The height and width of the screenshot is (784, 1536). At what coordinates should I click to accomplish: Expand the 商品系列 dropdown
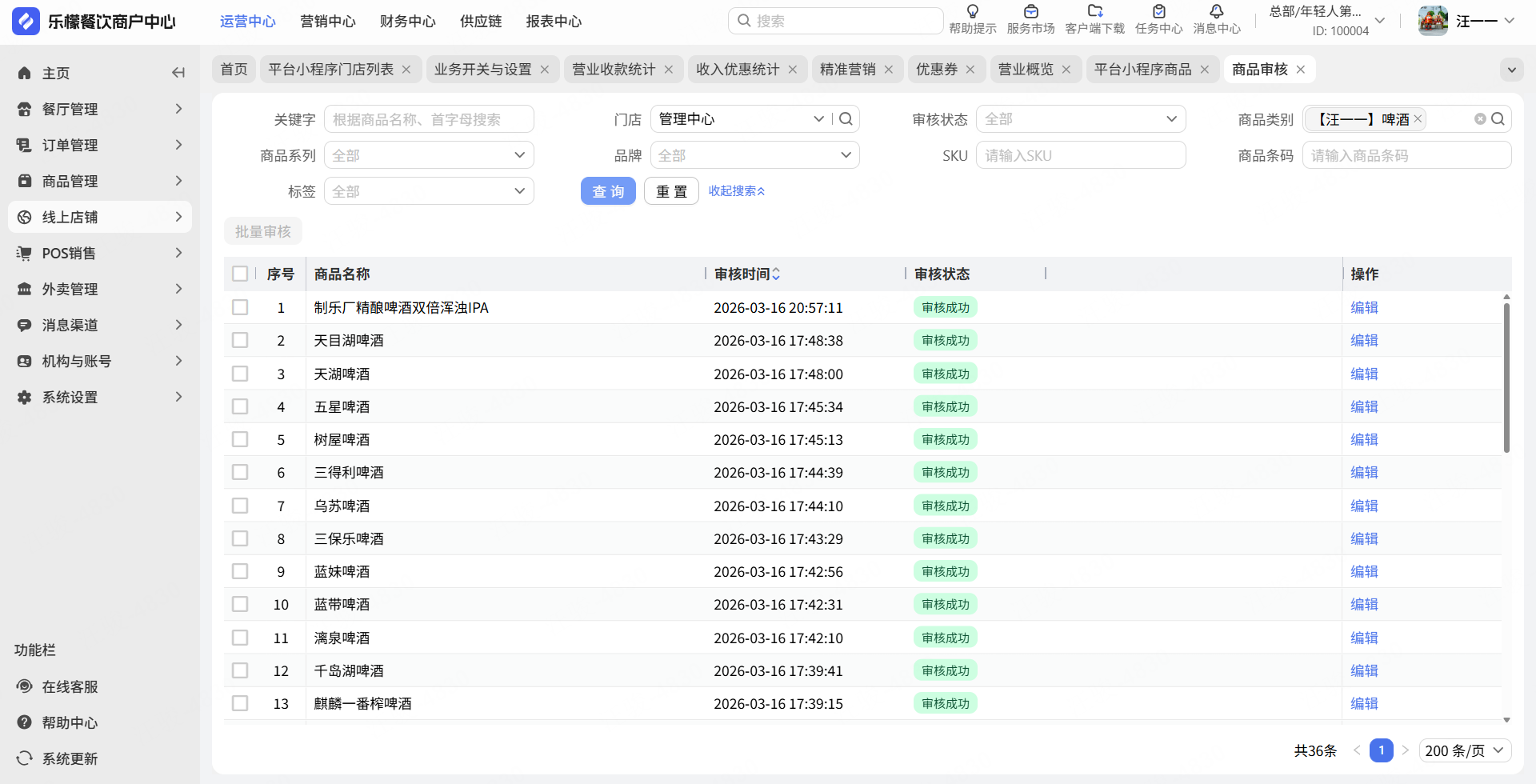coord(429,155)
